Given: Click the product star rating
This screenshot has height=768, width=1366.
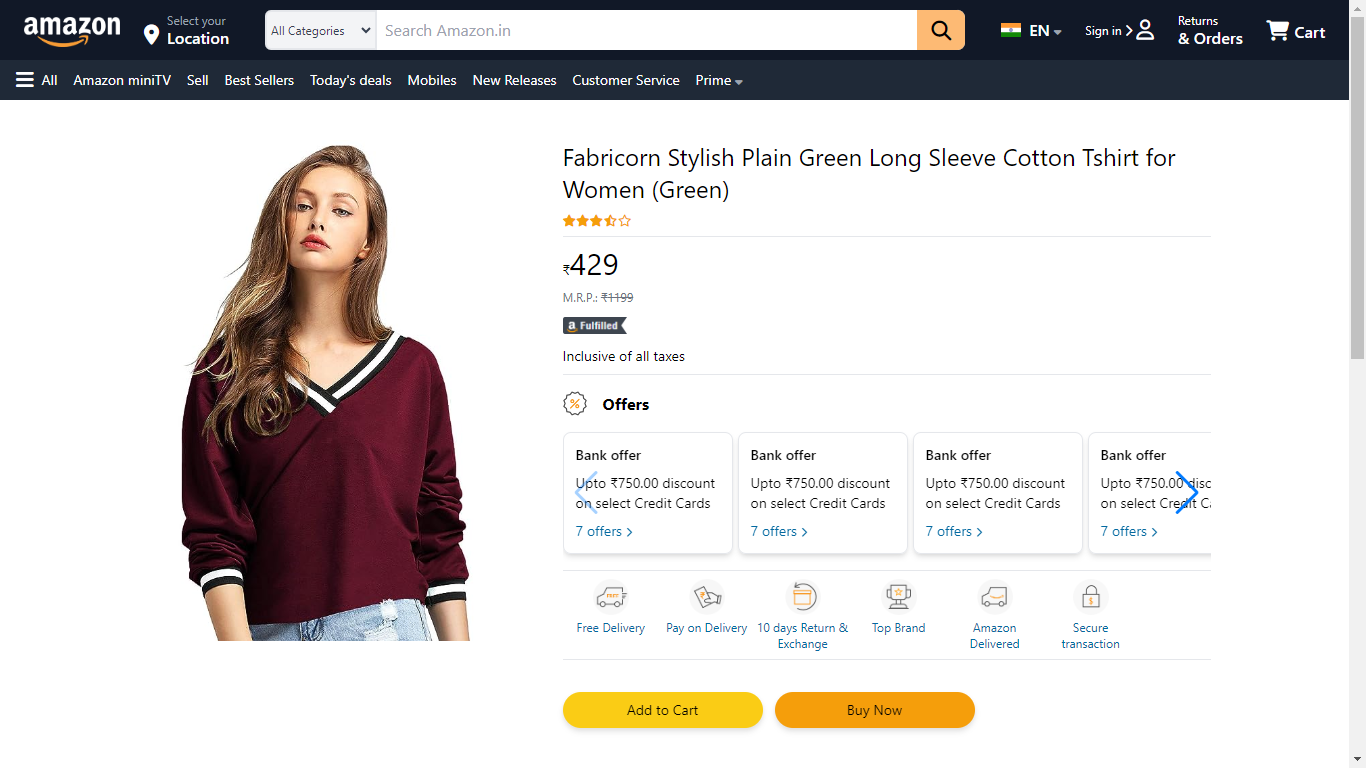Looking at the screenshot, I should click(597, 221).
